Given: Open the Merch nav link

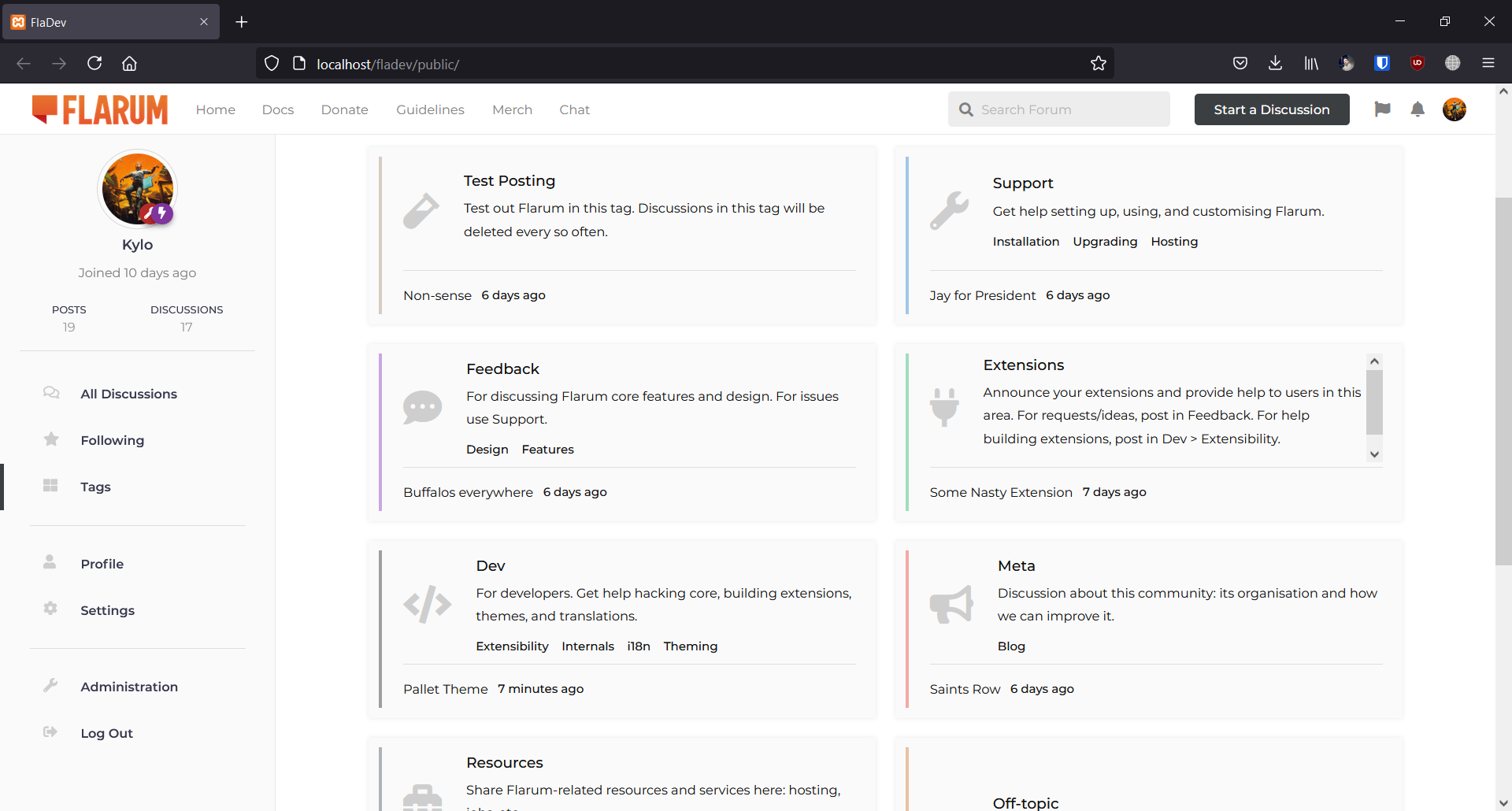Looking at the screenshot, I should (513, 109).
